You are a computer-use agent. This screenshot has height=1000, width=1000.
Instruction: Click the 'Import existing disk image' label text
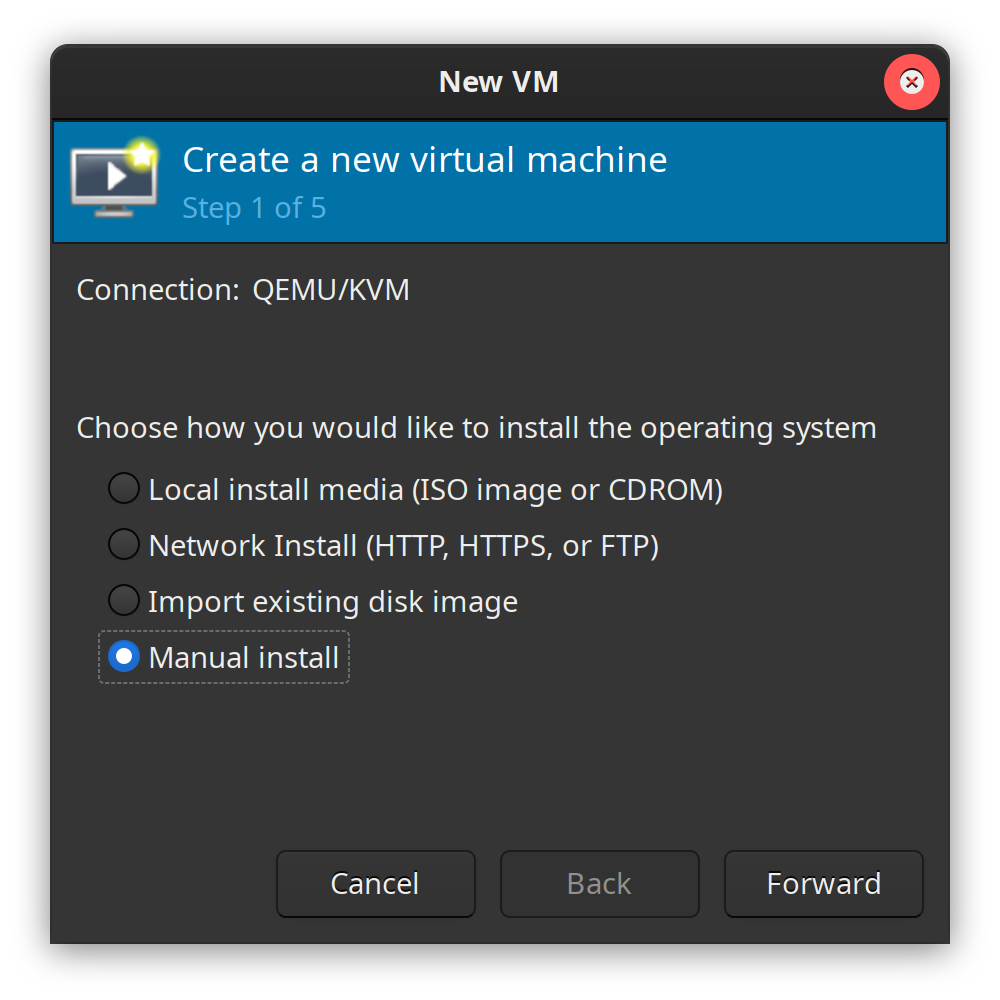(x=333, y=602)
